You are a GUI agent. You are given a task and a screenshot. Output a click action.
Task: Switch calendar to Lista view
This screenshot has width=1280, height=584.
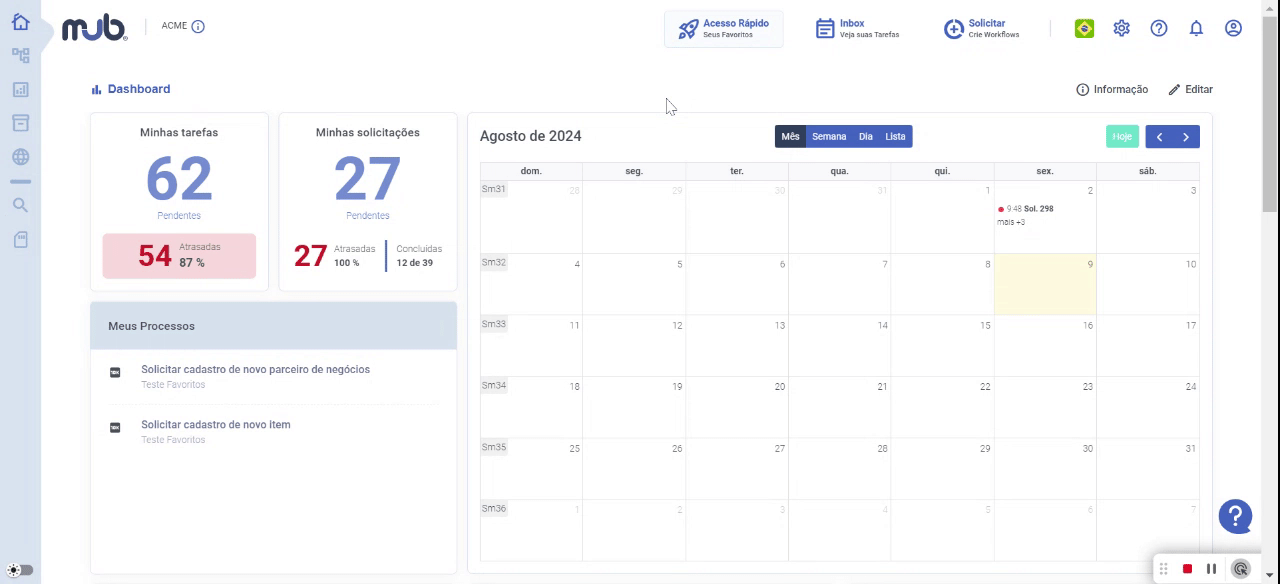point(895,137)
